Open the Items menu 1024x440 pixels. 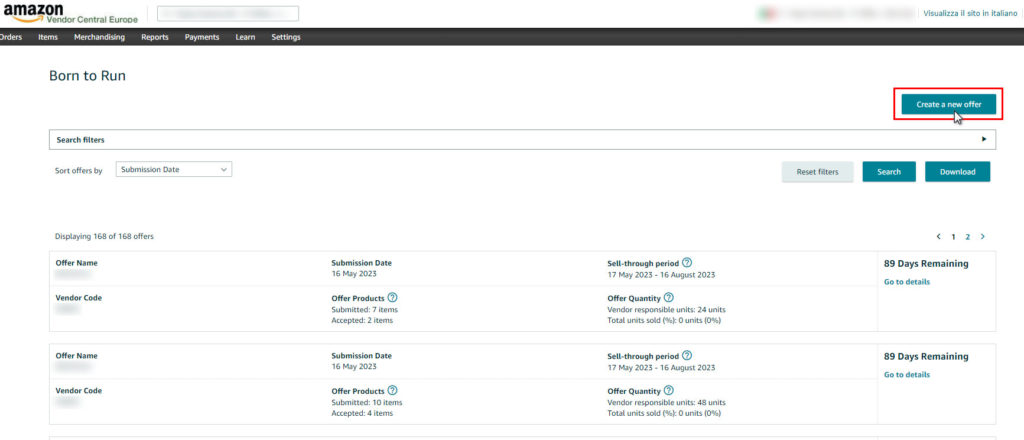[x=48, y=37]
